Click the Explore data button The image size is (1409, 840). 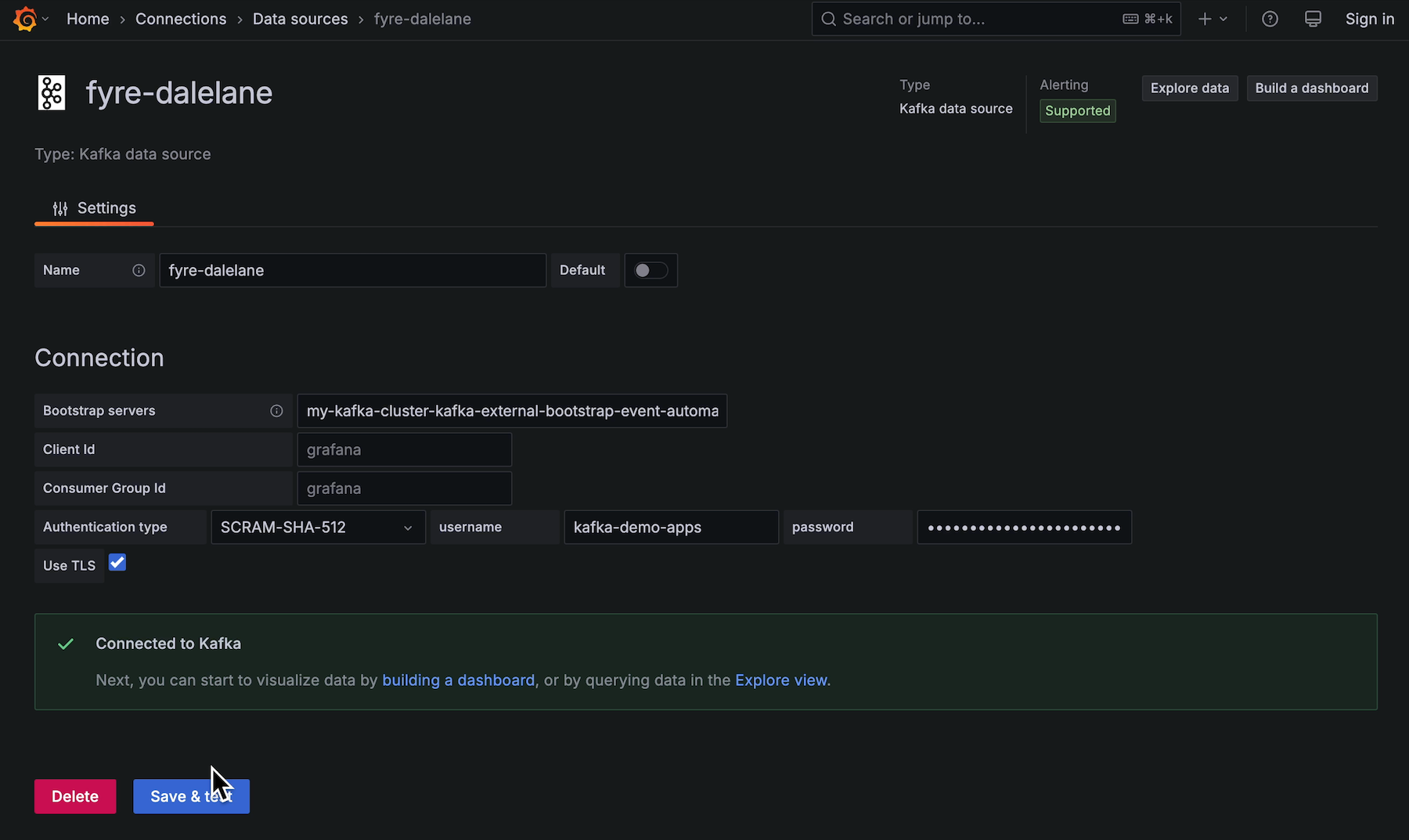tap(1190, 88)
